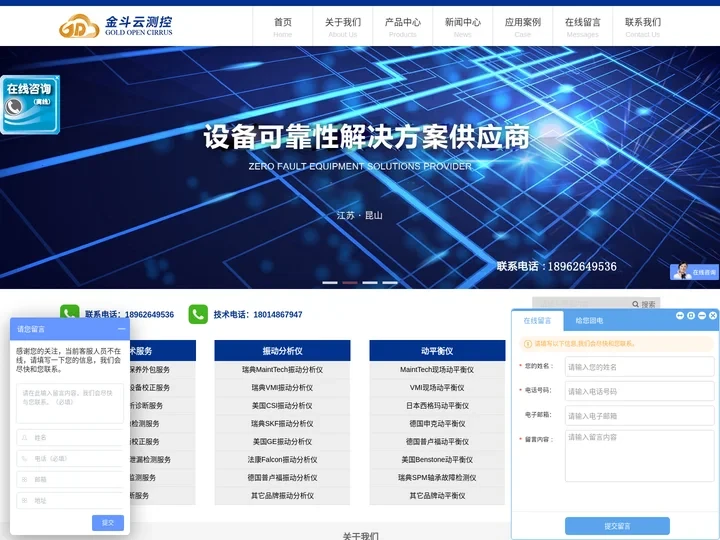Select the third banner carousel indicator

370,282
